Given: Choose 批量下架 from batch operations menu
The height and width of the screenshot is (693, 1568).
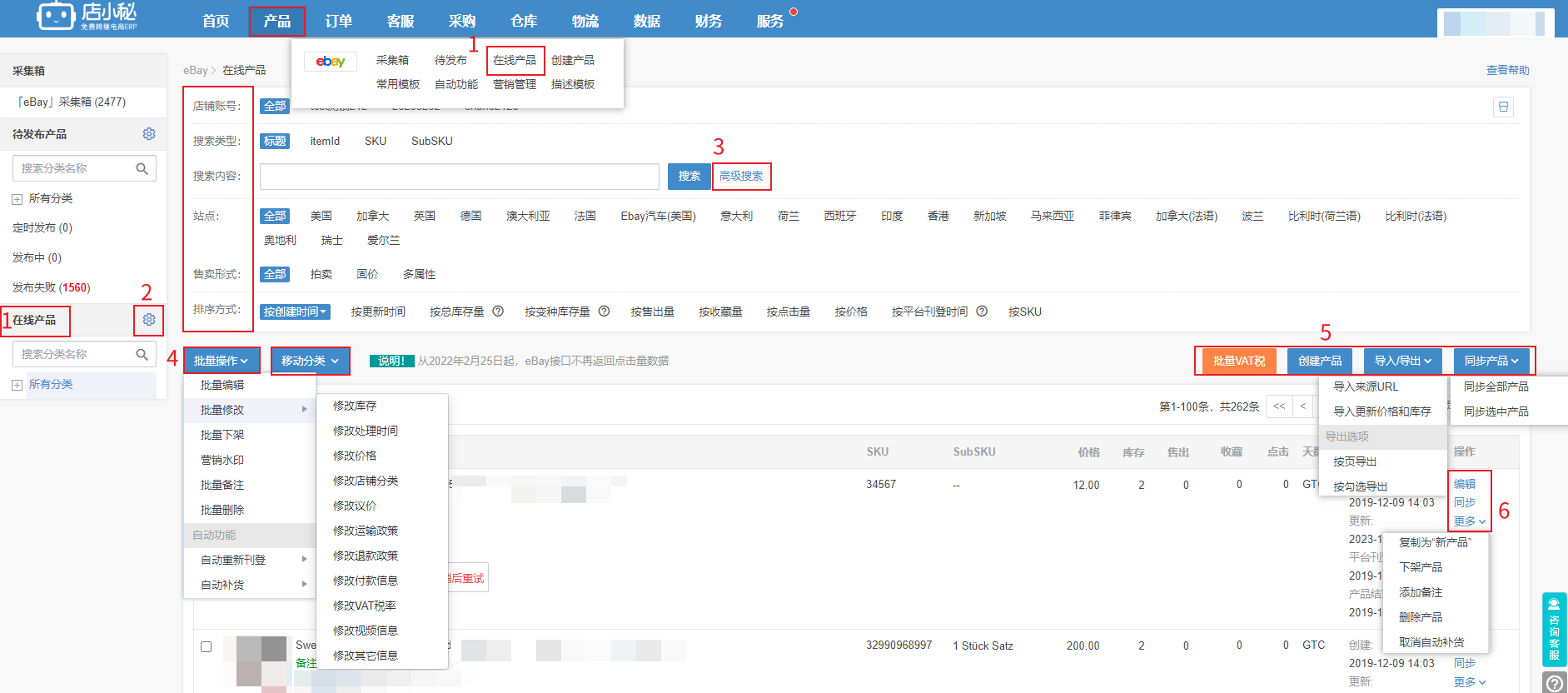Looking at the screenshot, I should click(x=222, y=435).
